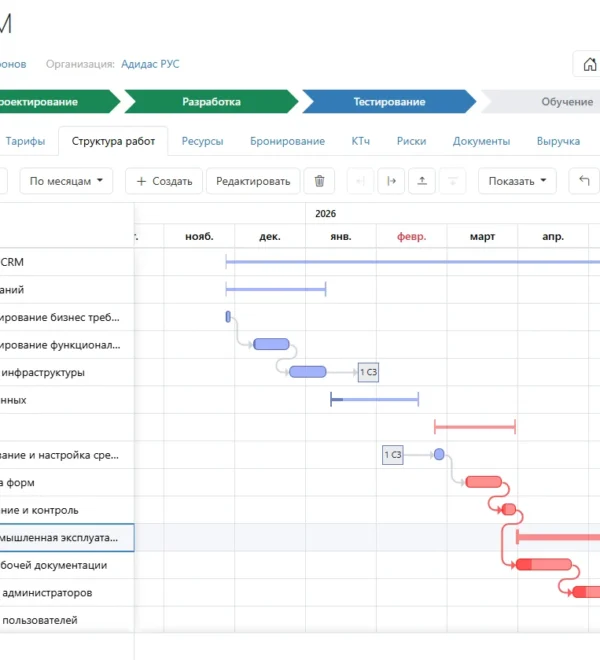This screenshot has width=600, height=660.
Task: Select the инфраструктуры task row
Action: pos(67,372)
